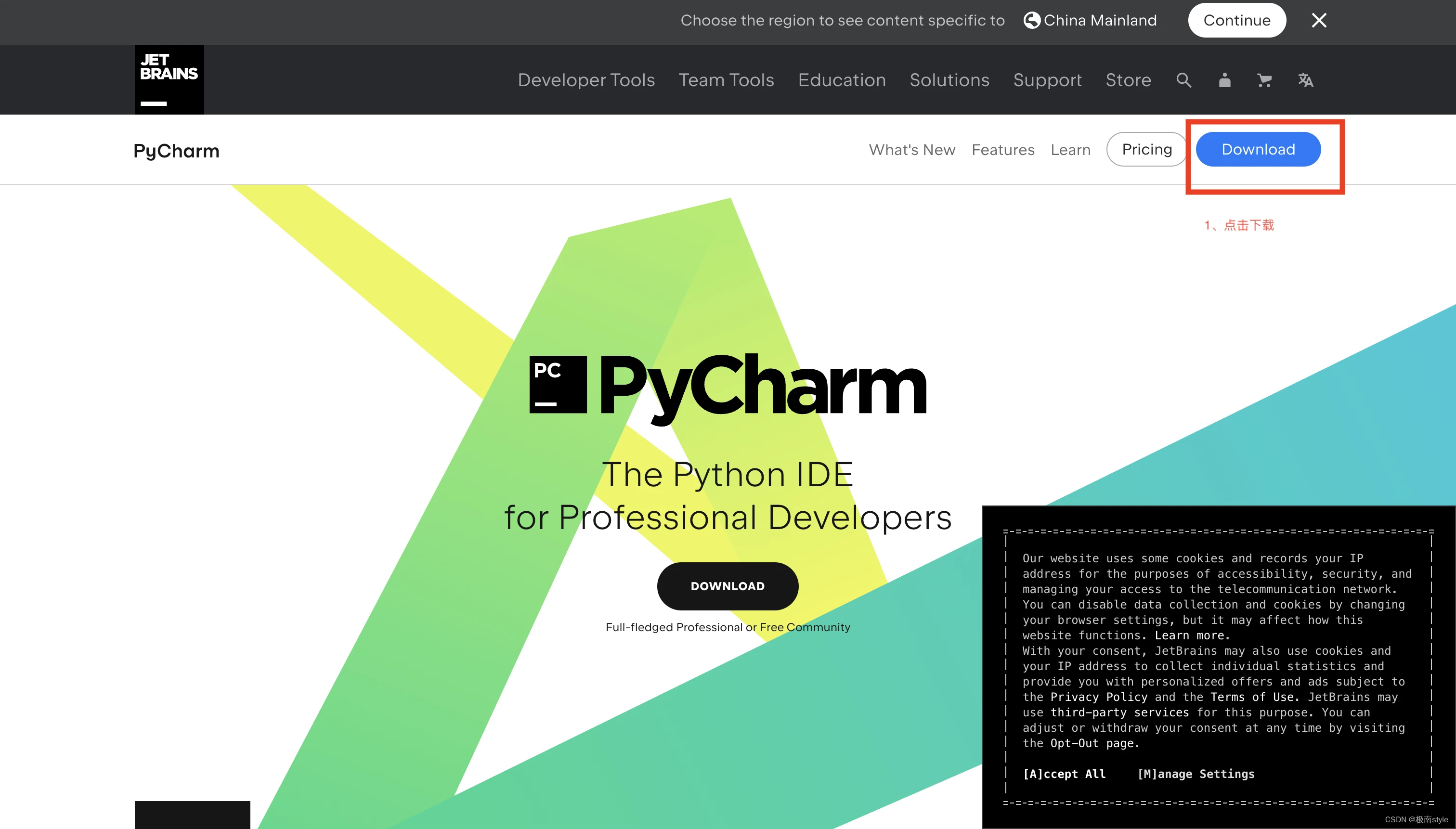
Task: Open the shopping cart icon
Action: (1264, 80)
